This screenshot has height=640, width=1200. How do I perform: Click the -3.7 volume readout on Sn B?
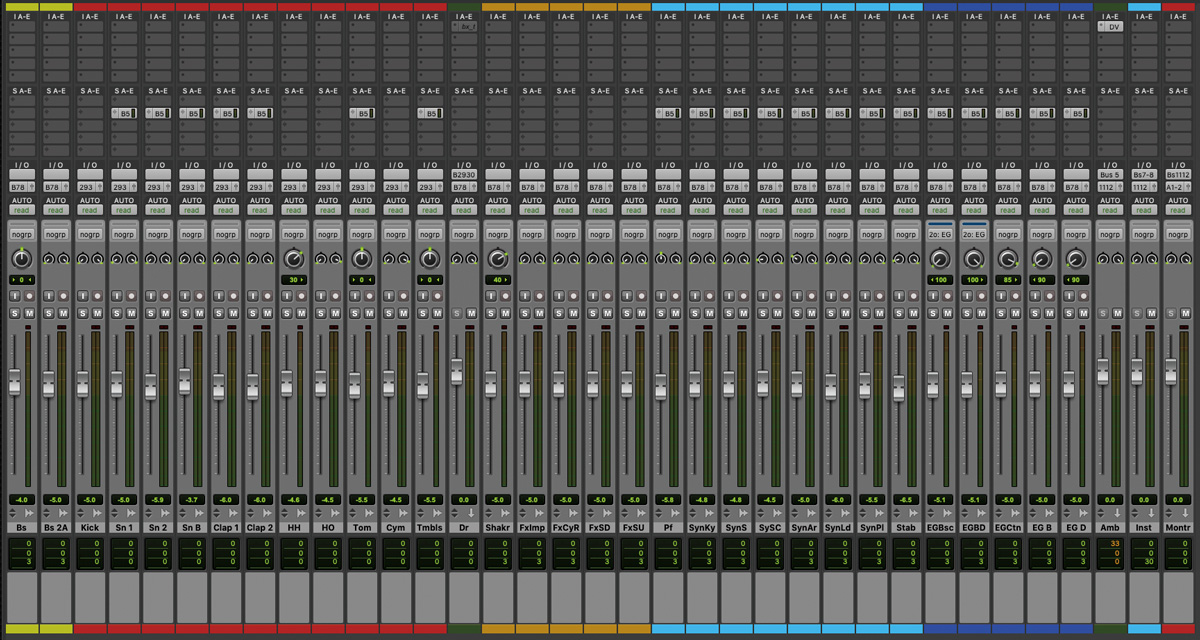pos(192,499)
